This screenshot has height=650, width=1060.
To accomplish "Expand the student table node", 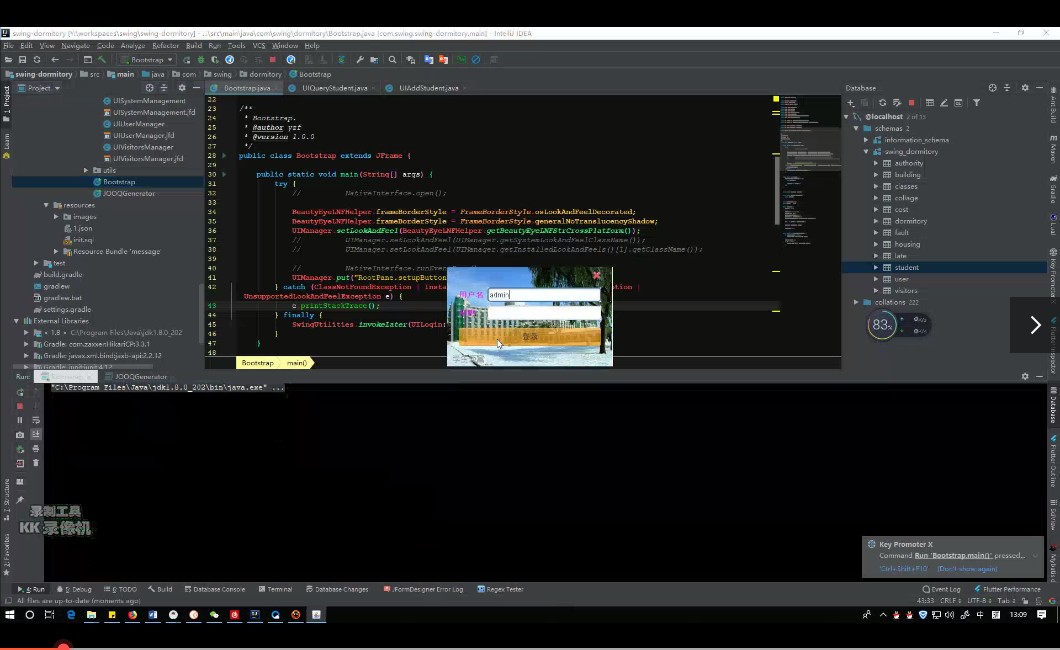I will pos(876,268).
